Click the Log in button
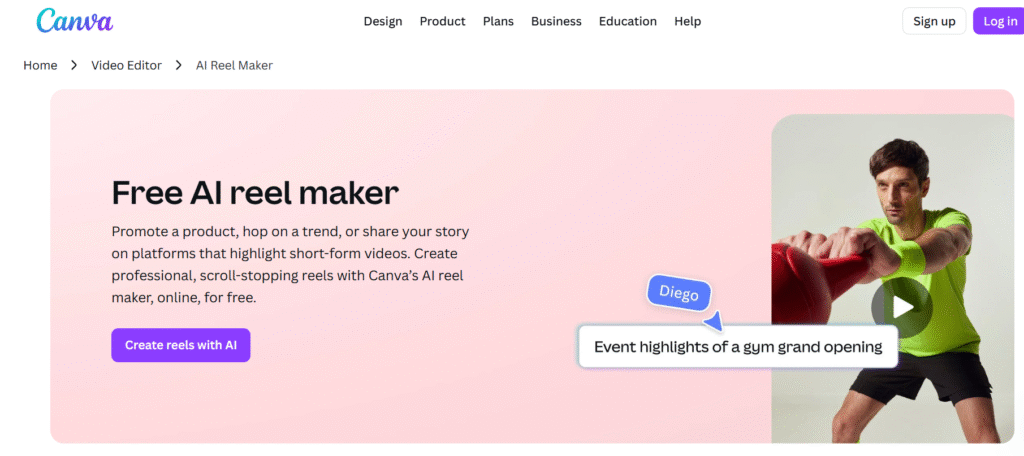The width and height of the screenshot is (1024, 456). click(999, 22)
